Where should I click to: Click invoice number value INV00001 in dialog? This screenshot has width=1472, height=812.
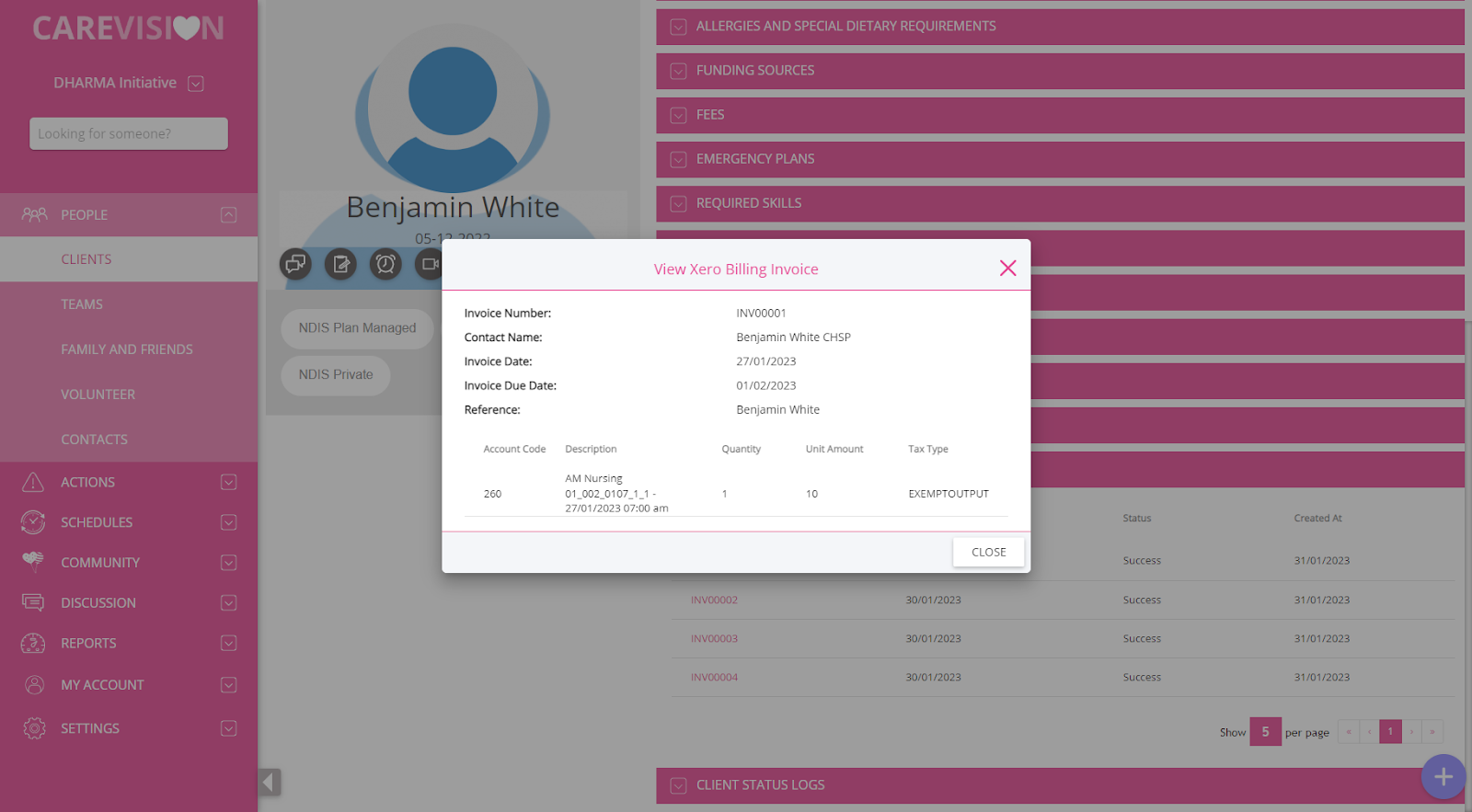761,314
